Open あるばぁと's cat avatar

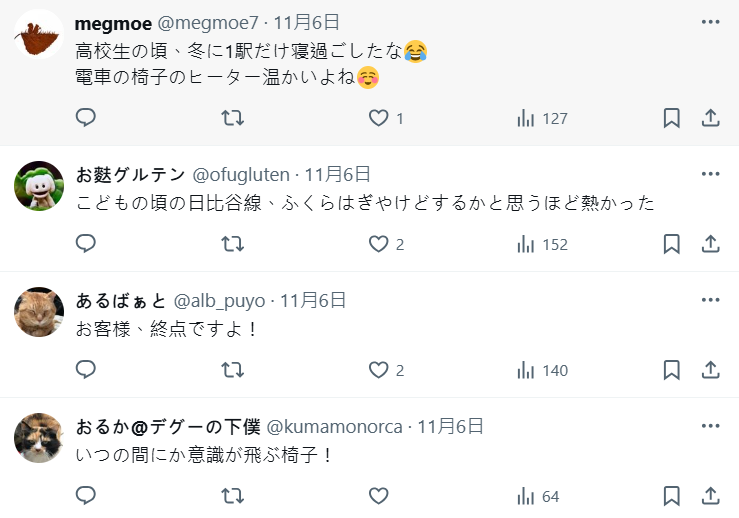[39, 311]
